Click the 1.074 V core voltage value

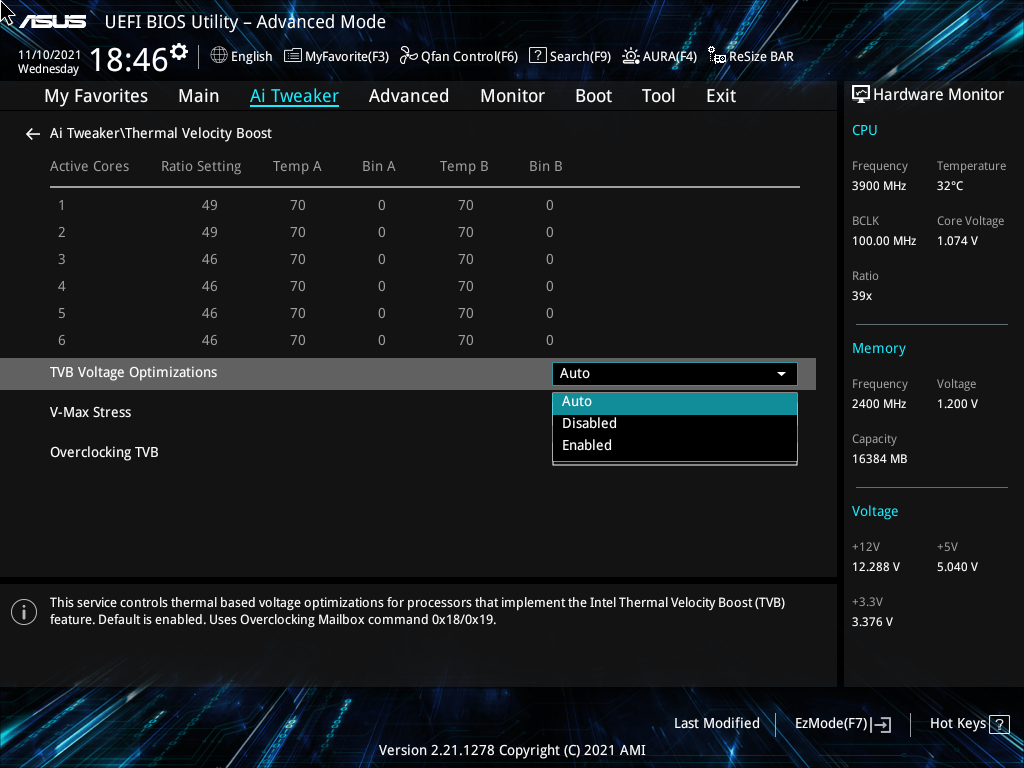tap(957, 241)
